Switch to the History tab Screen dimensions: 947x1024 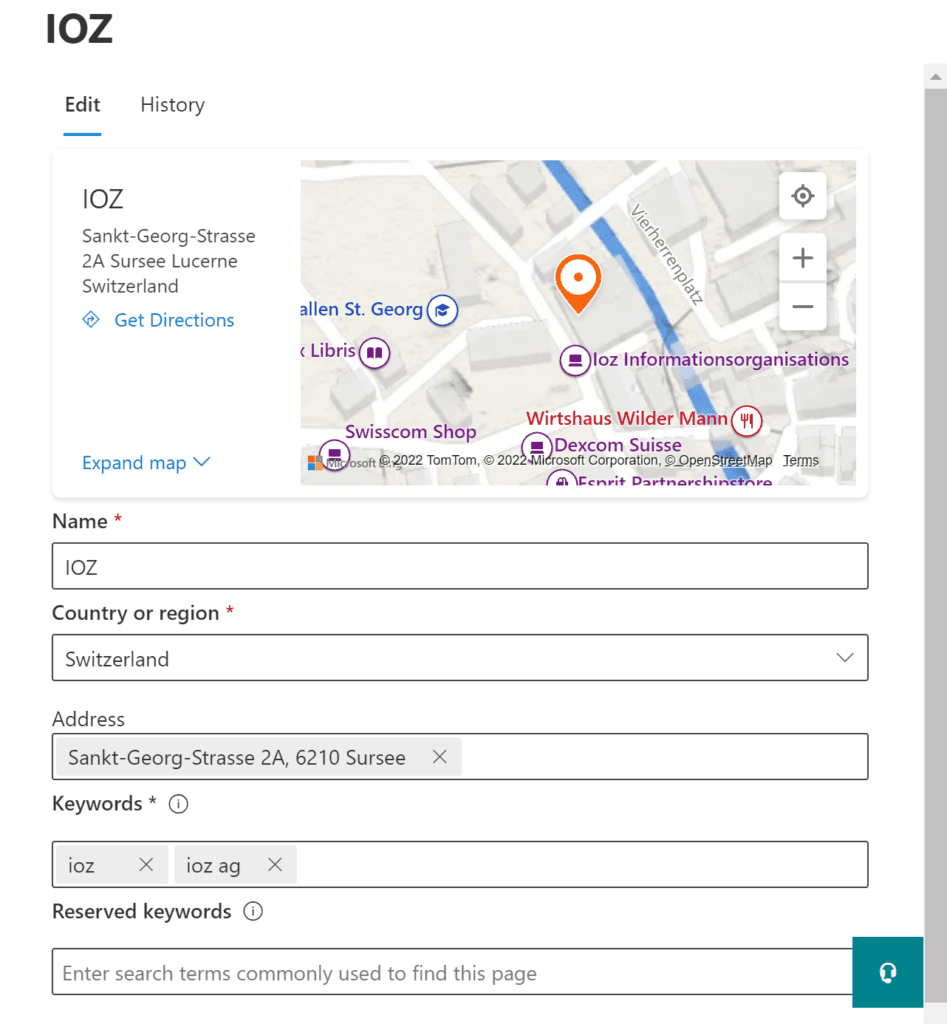pyautogui.click(x=172, y=104)
